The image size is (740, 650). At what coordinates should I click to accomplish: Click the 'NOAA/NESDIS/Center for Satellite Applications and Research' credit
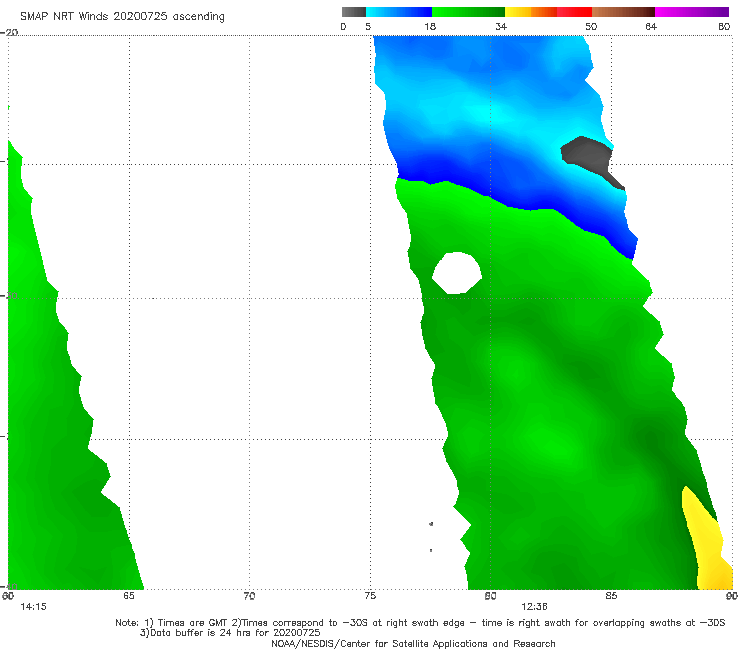pyautogui.click(x=413, y=643)
